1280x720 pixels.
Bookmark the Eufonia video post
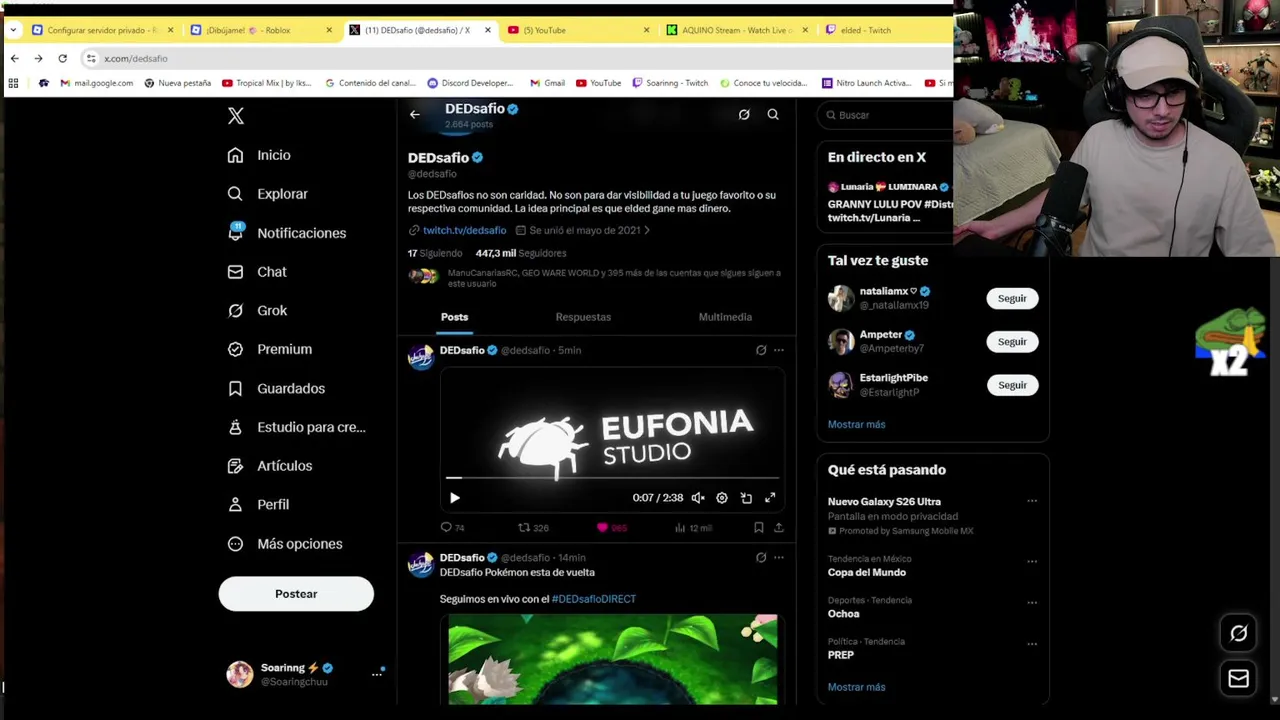759,527
